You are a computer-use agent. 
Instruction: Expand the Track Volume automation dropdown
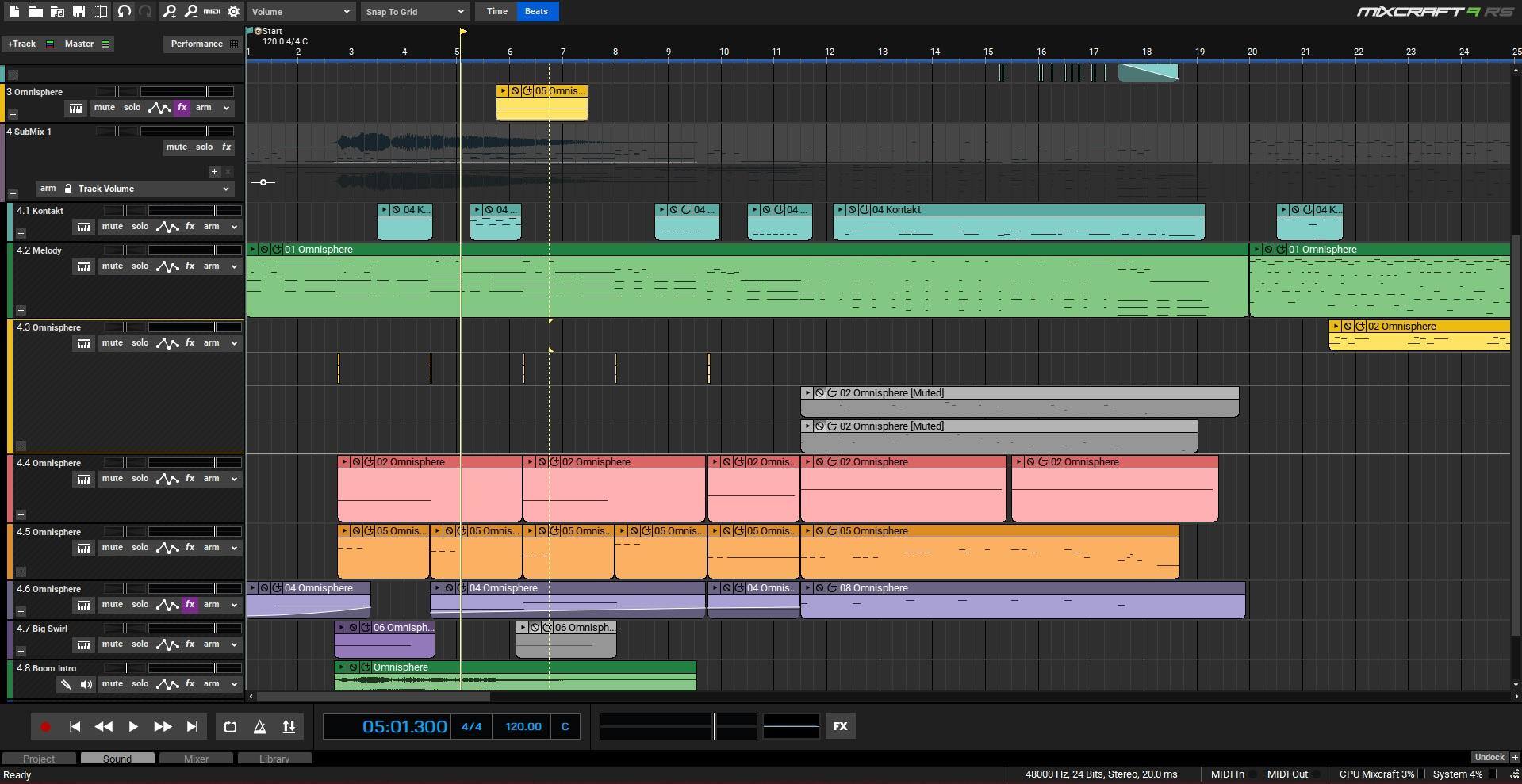click(225, 189)
